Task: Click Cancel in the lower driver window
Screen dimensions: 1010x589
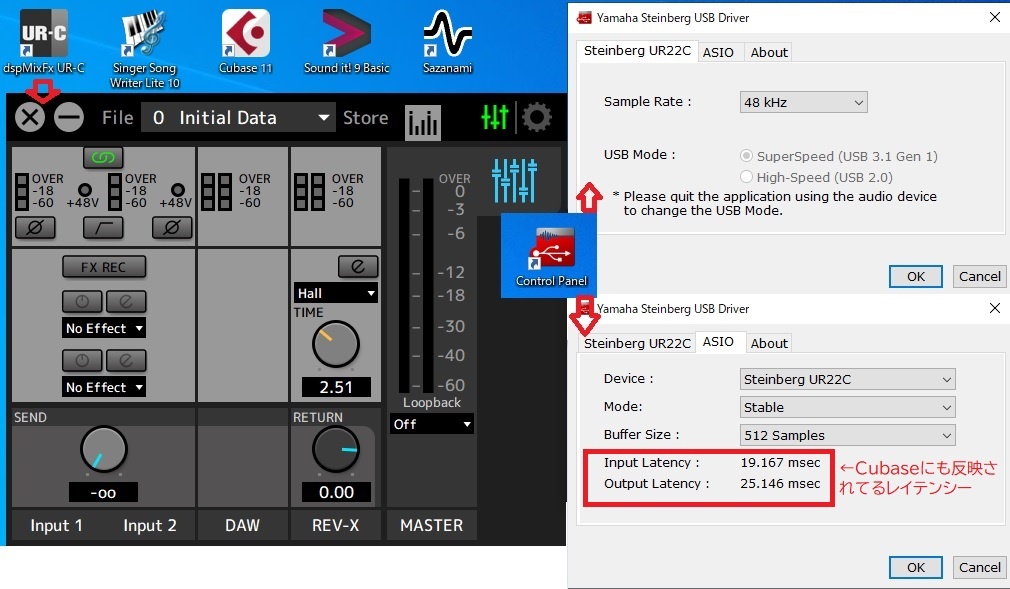Action: pos(980,567)
